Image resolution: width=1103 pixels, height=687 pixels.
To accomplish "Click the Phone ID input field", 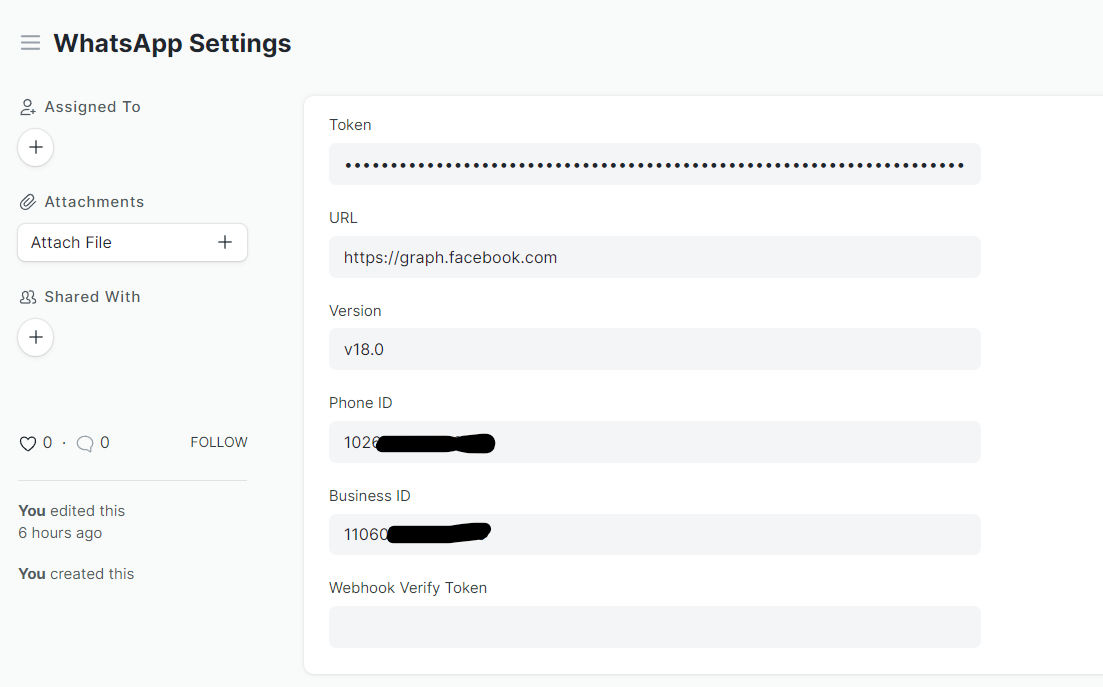I will click(654, 442).
